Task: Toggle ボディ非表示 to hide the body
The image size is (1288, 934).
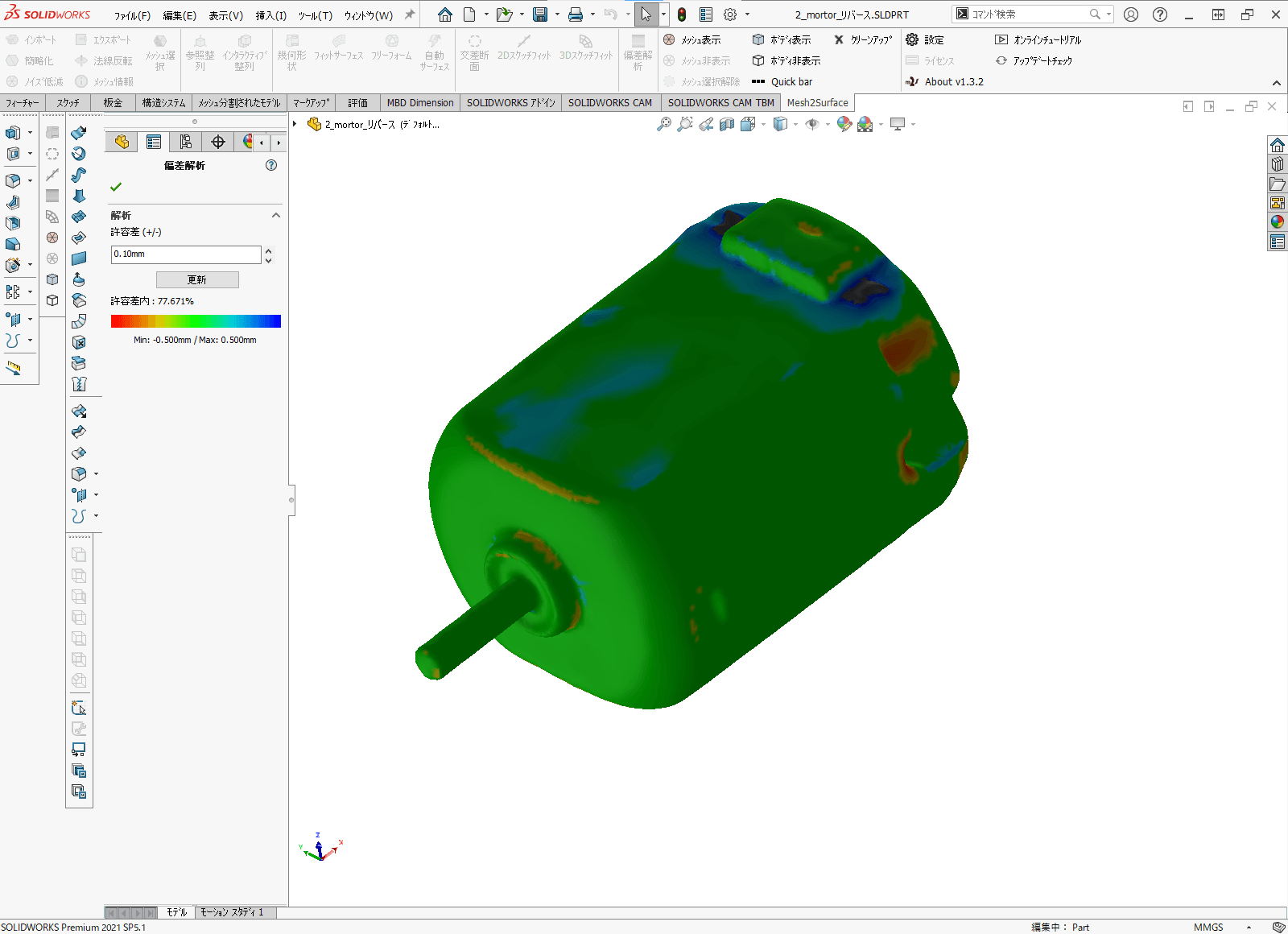Action: click(x=786, y=60)
